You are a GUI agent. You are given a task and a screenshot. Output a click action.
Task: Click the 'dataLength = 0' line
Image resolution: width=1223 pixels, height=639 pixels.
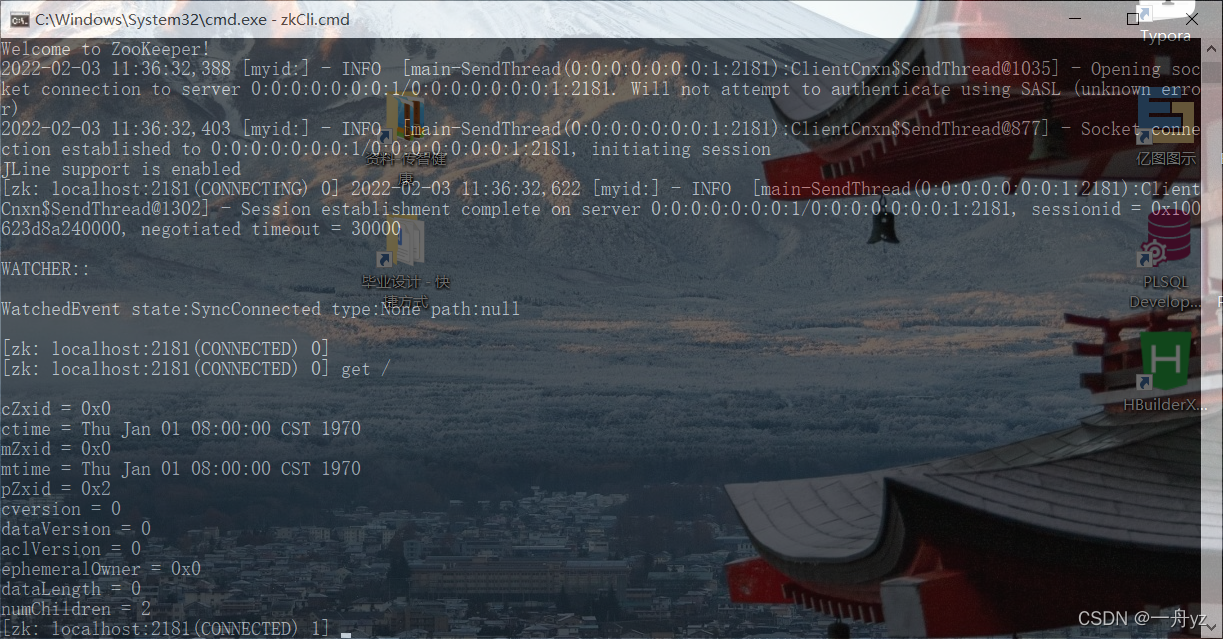[71, 589]
